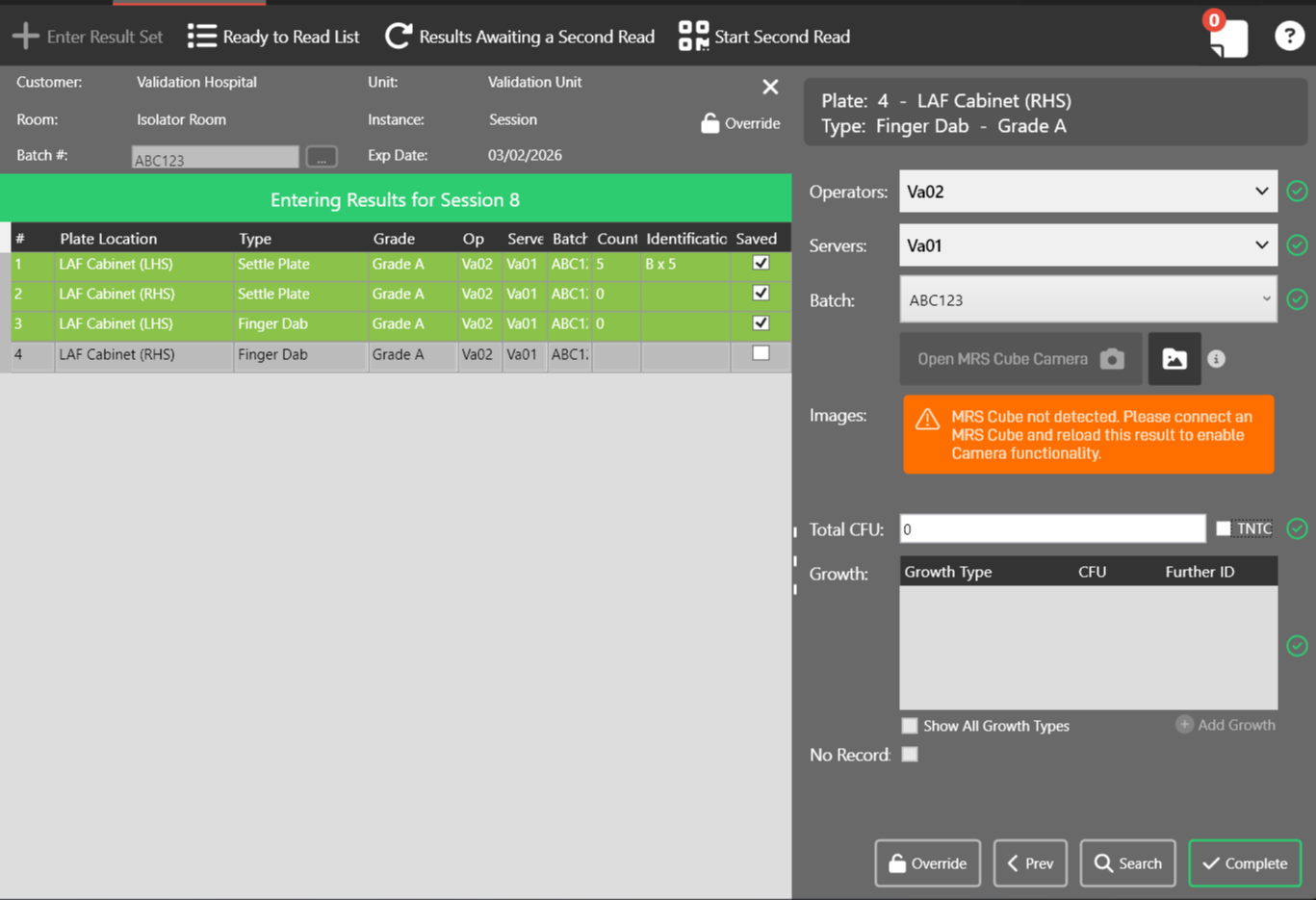Click the image gallery icon beside camera button
Screen dimensions: 1316x900
point(1174,359)
